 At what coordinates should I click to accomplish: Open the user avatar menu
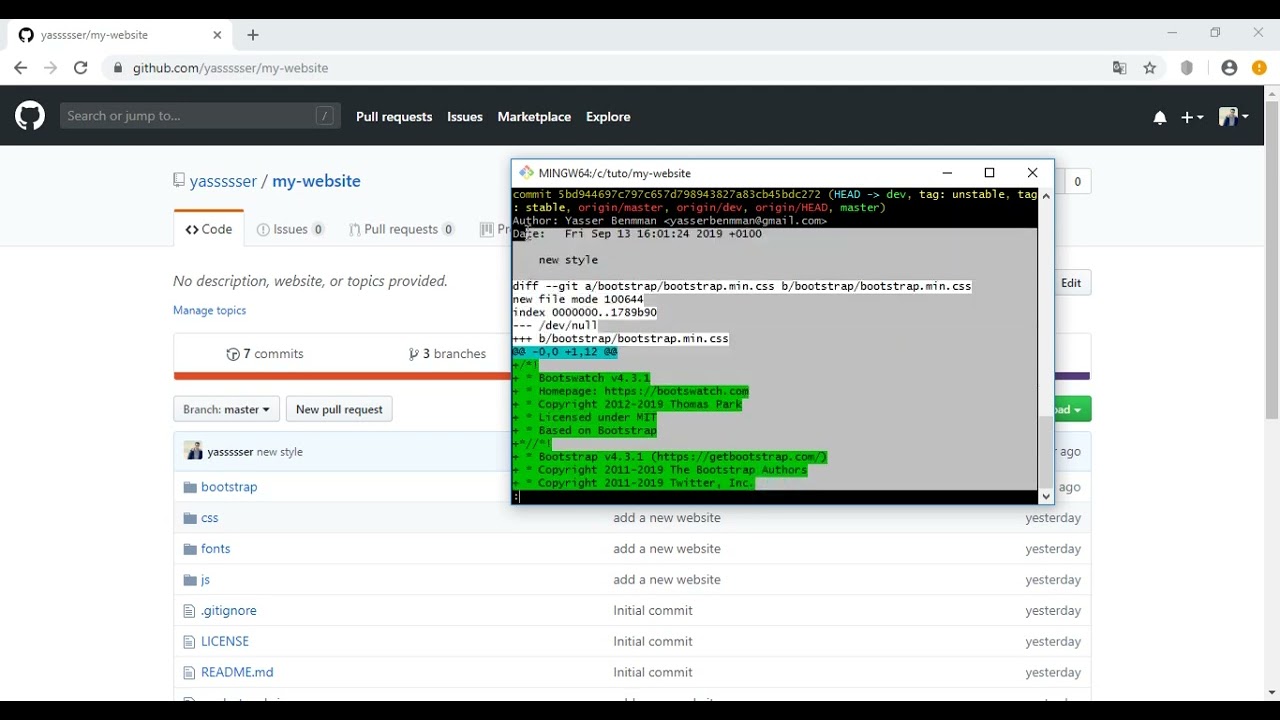1234,117
